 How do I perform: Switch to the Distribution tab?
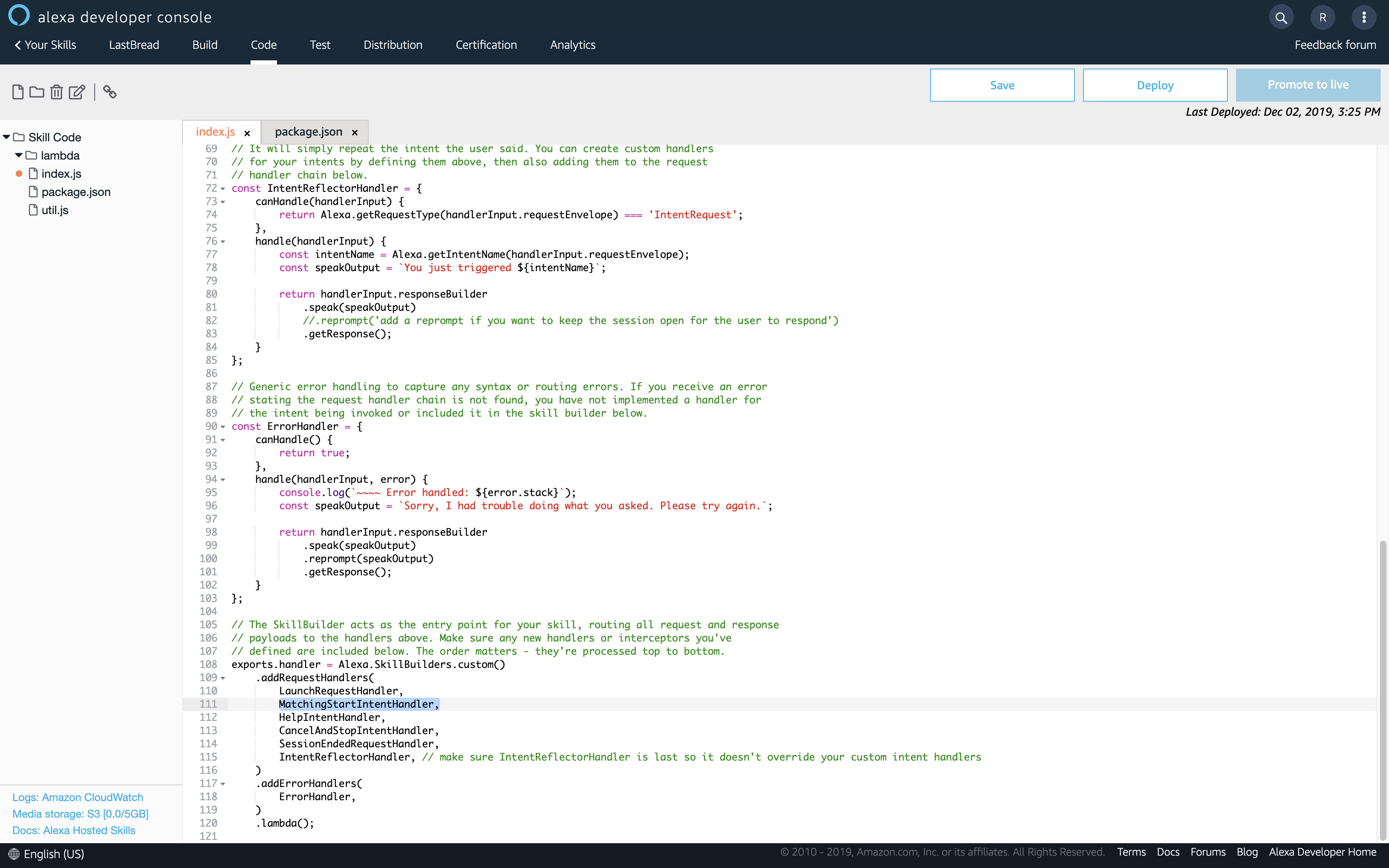click(393, 45)
